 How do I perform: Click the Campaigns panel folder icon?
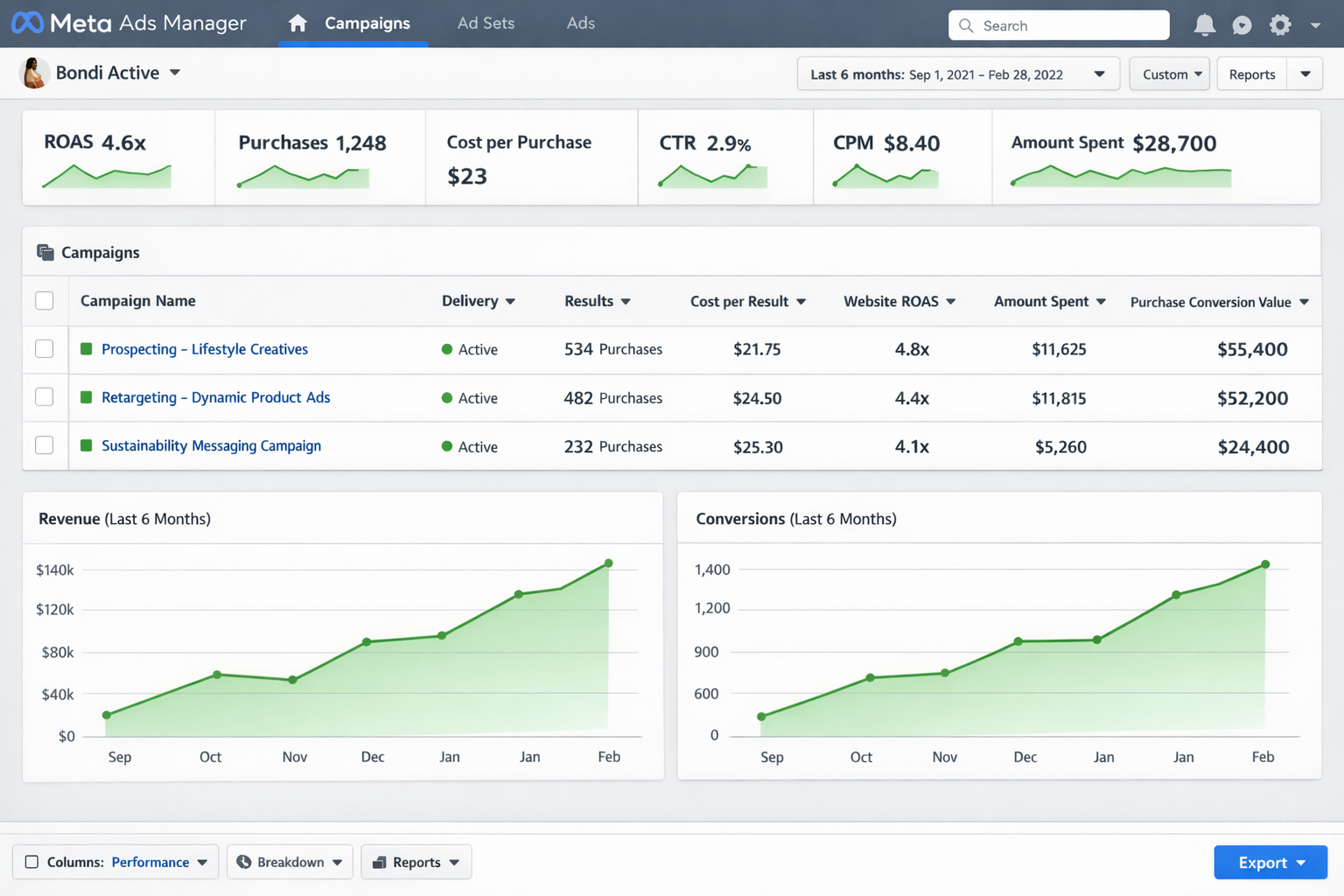[45, 251]
